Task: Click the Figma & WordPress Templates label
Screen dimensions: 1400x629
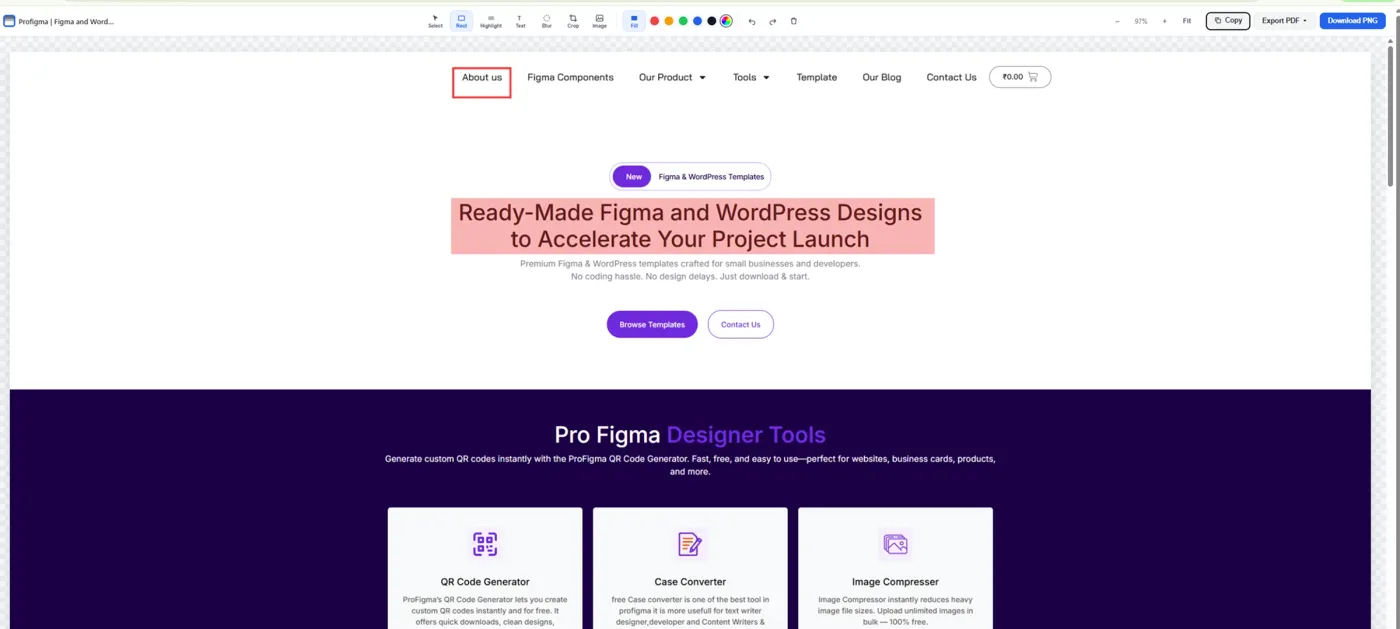Action: pyautogui.click(x=711, y=177)
